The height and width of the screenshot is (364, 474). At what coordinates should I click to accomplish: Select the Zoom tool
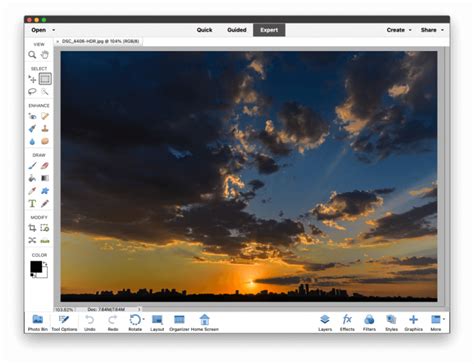[x=32, y=54]
